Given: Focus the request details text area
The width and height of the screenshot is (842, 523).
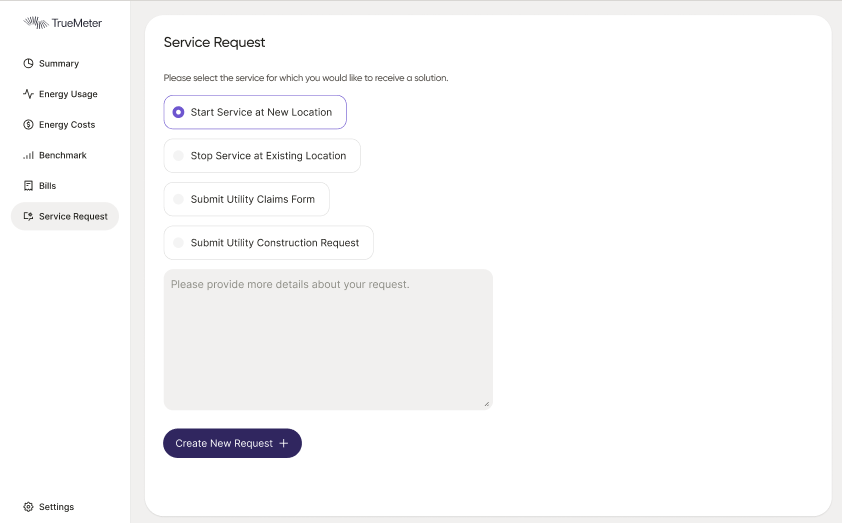Looking at the screenshot, I should [328, 339].
